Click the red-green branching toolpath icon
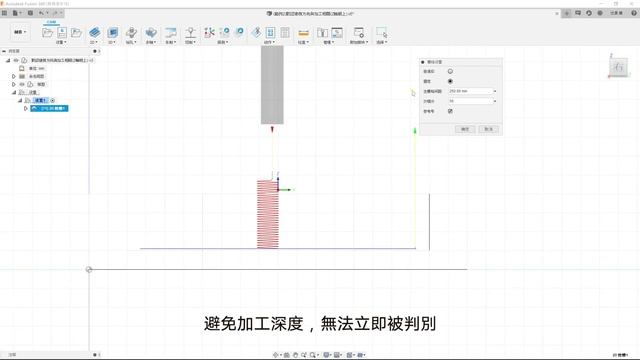Screen dimensions: 640x360 209,32
